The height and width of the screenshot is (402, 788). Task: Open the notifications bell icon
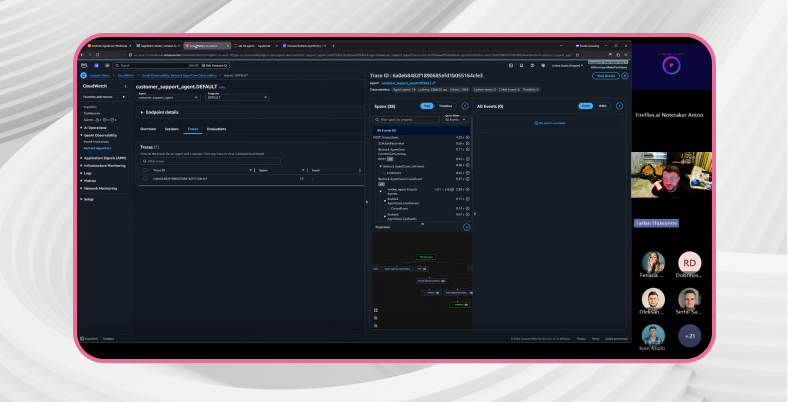pyautogui.click(x=522, y=65)
